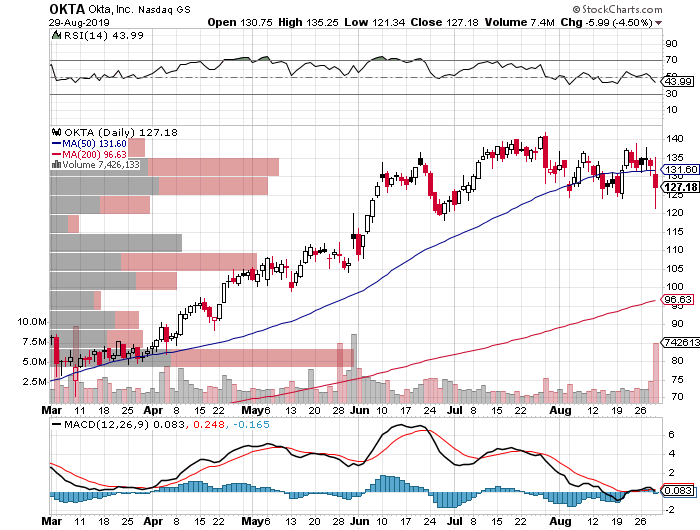Click the RSI(14) 43.99 legend label
This screenshot has height=530, width=700.
coord(104,35)
